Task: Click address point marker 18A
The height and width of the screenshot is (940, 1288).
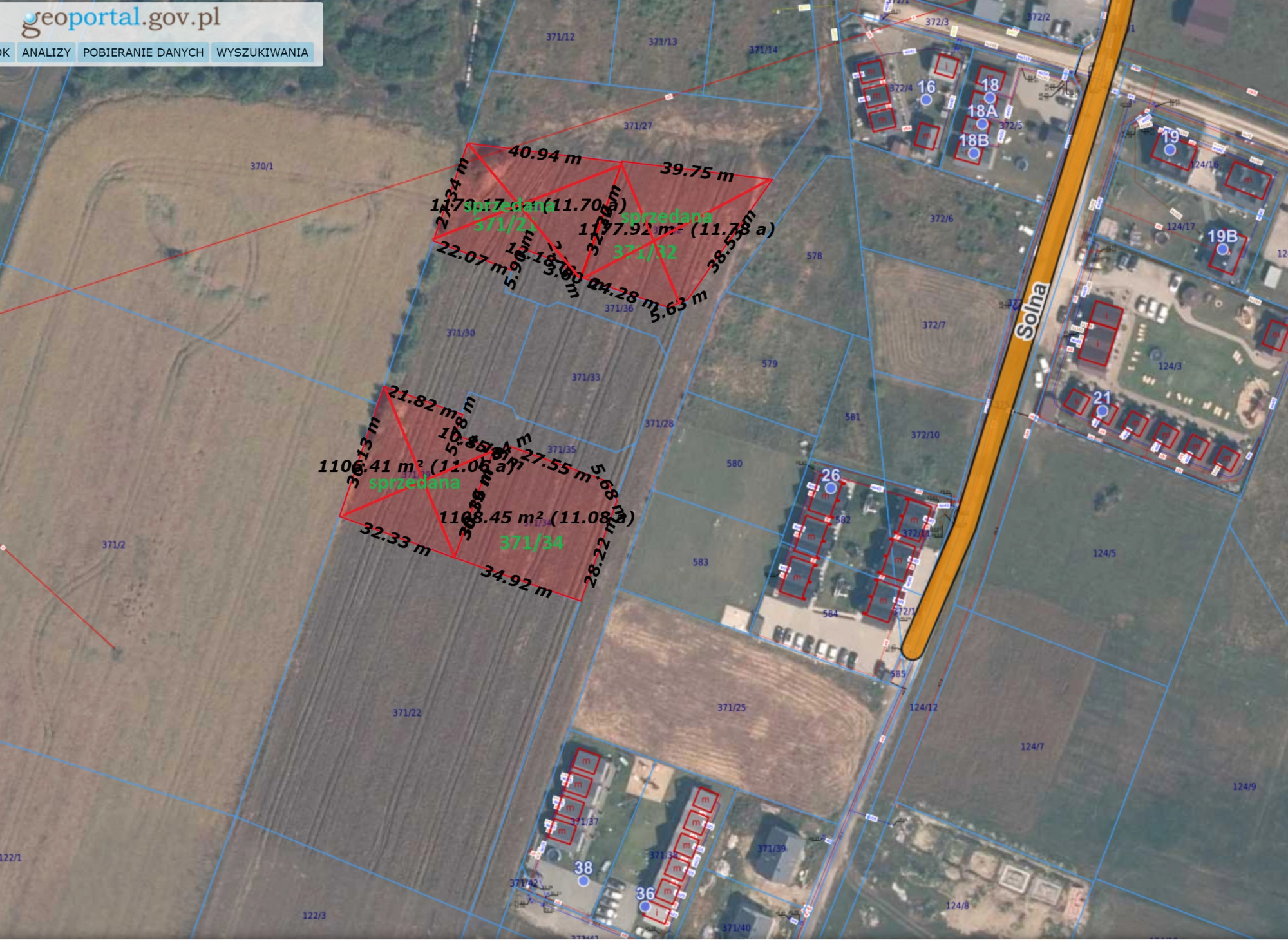Action: point(981,124)
